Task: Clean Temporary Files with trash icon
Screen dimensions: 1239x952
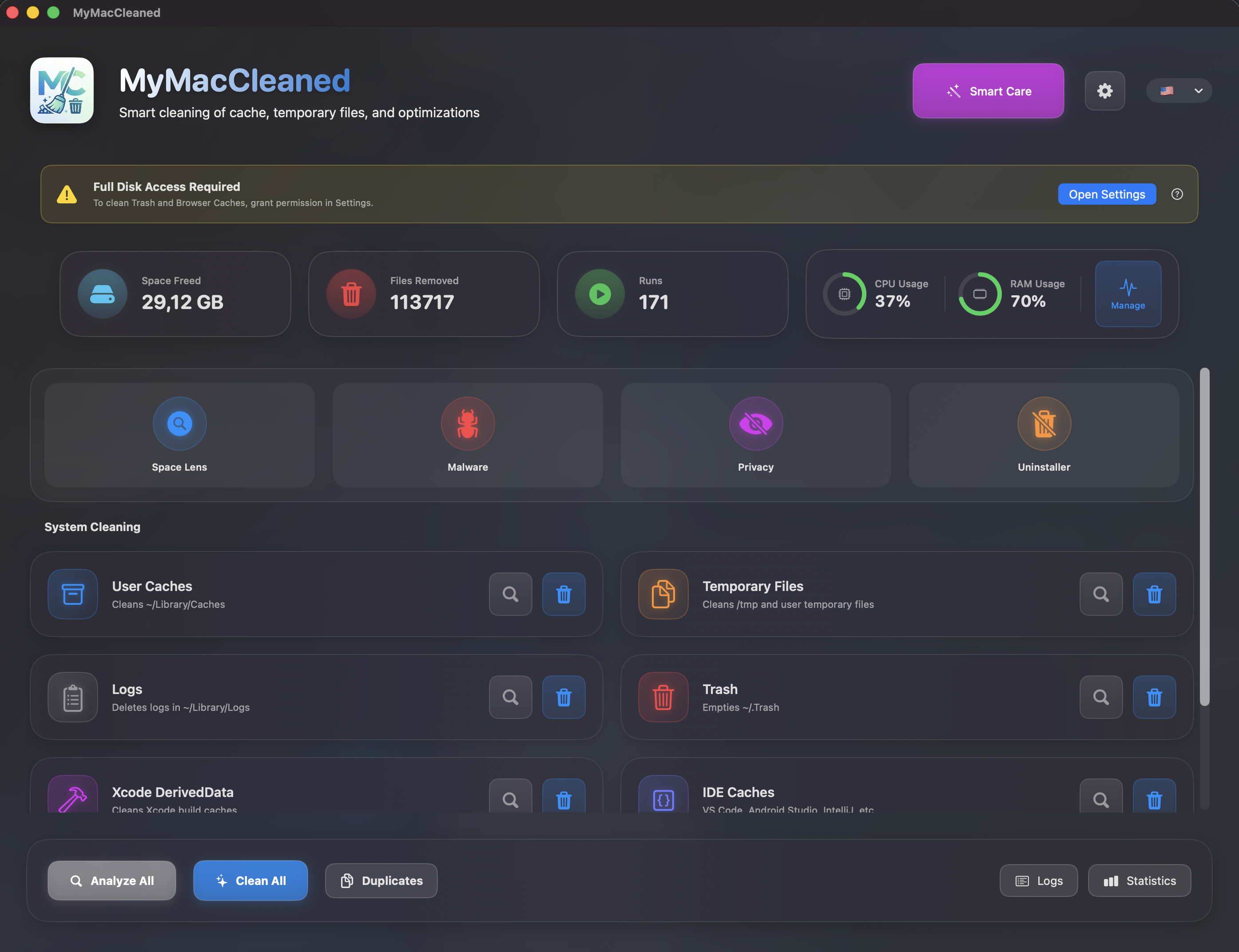Action: coord(1154,594)
